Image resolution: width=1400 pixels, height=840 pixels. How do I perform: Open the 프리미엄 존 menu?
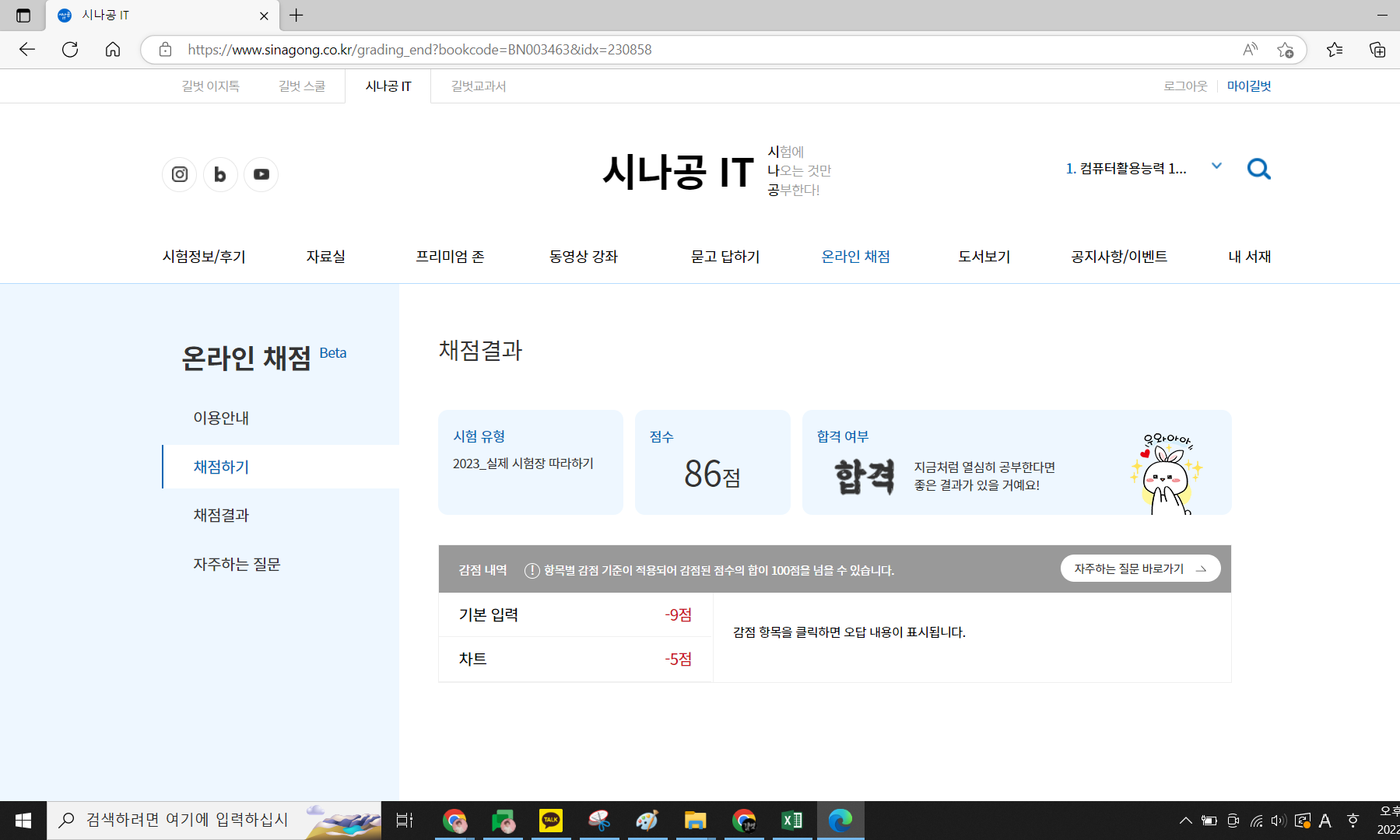tap(450, 257)
